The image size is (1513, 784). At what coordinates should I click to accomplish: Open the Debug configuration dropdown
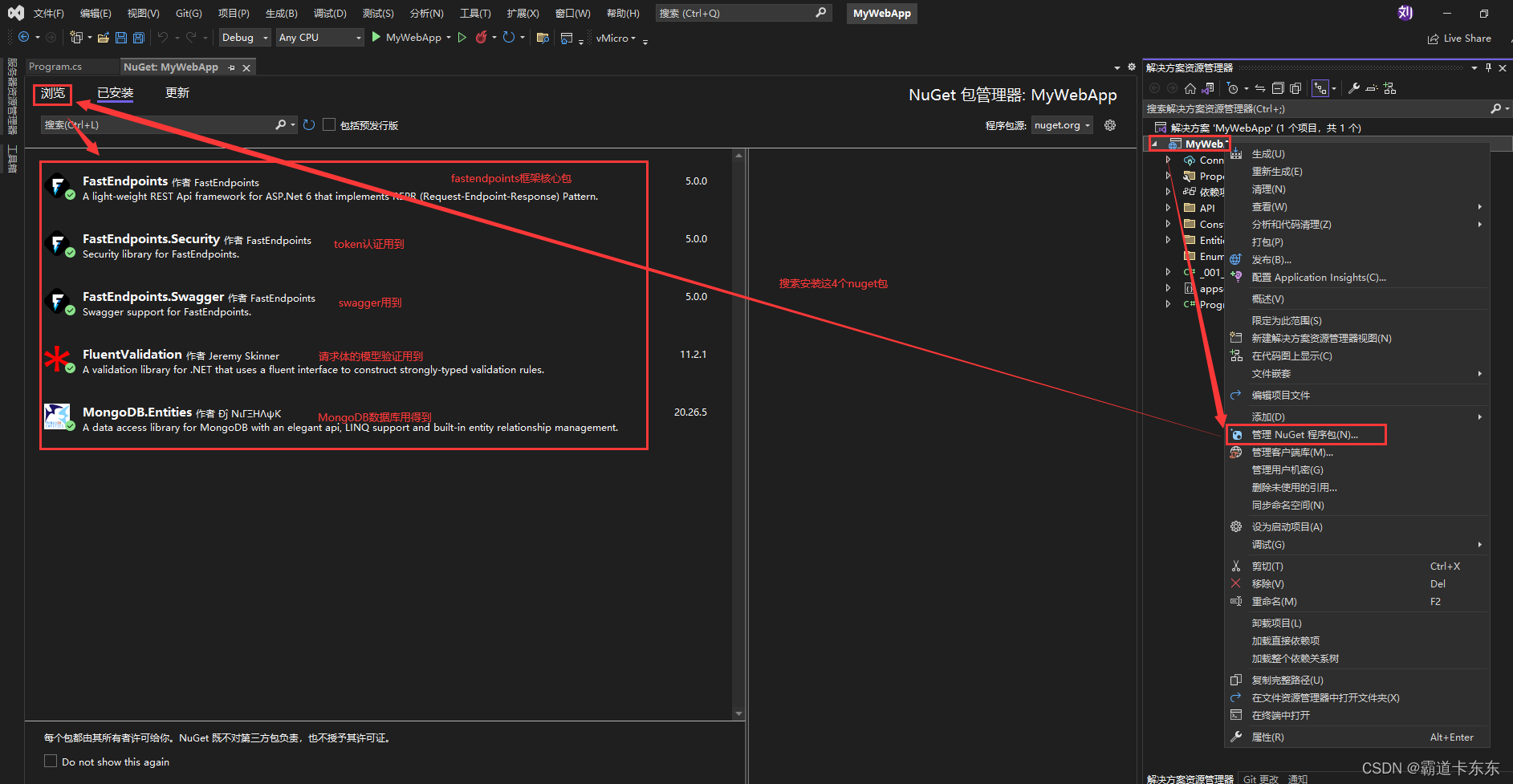click(245, 38)
